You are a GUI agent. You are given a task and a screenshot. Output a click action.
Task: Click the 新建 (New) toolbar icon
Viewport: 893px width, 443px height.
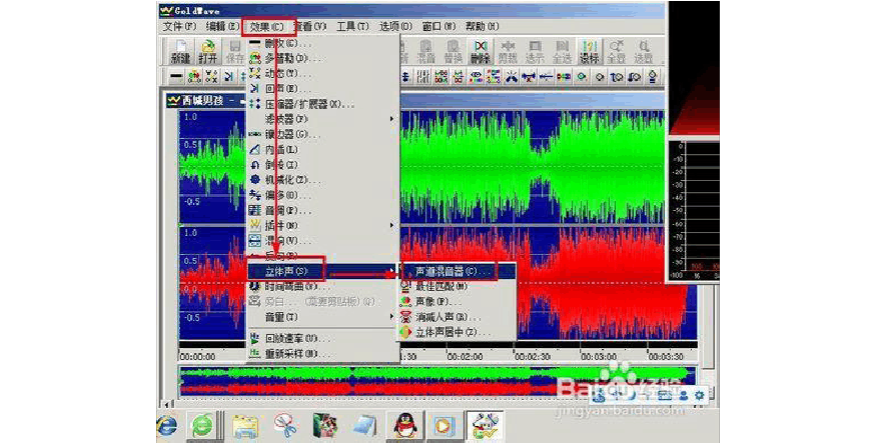180,51
